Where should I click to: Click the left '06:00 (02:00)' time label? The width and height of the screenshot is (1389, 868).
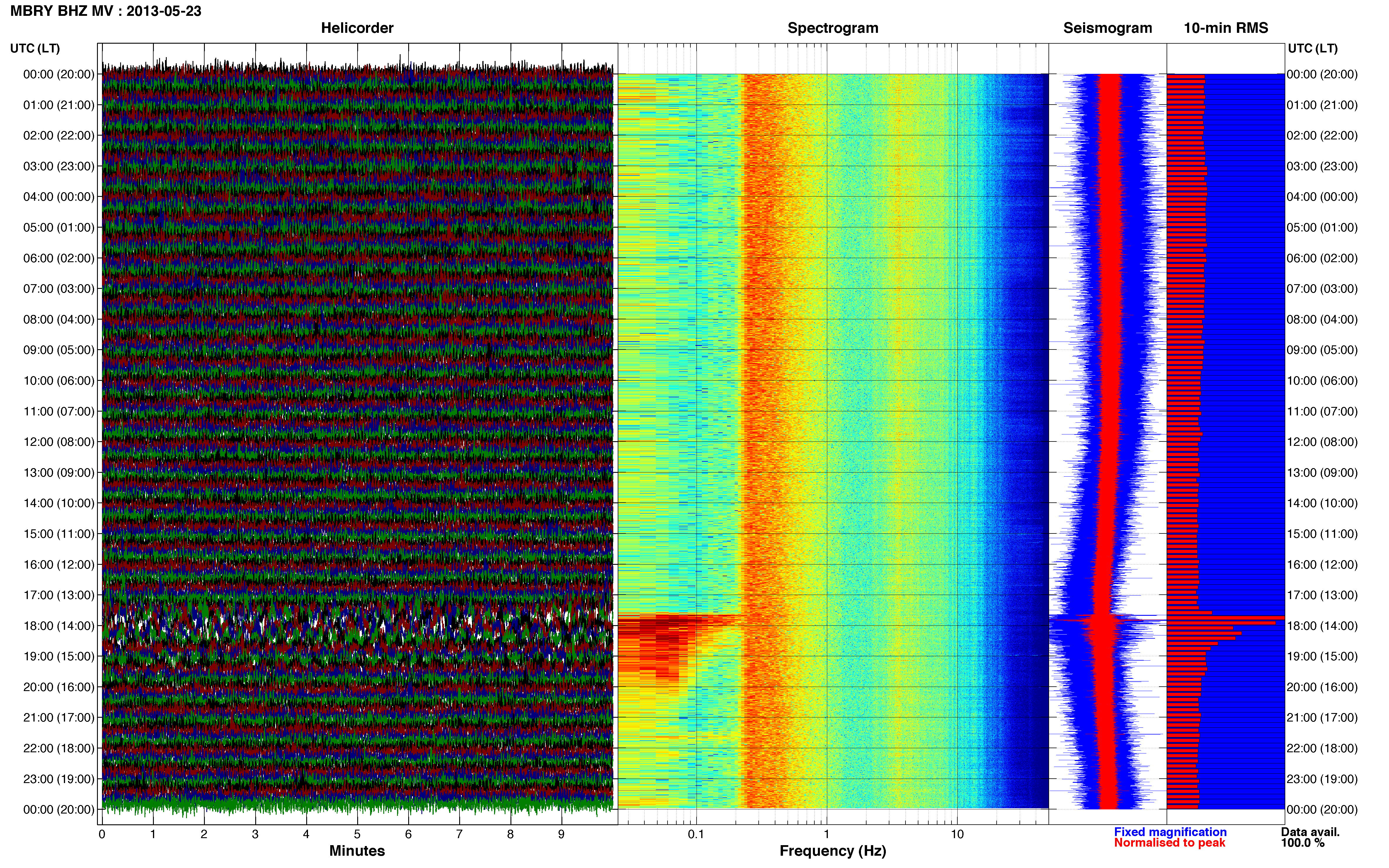coord(59,258)
